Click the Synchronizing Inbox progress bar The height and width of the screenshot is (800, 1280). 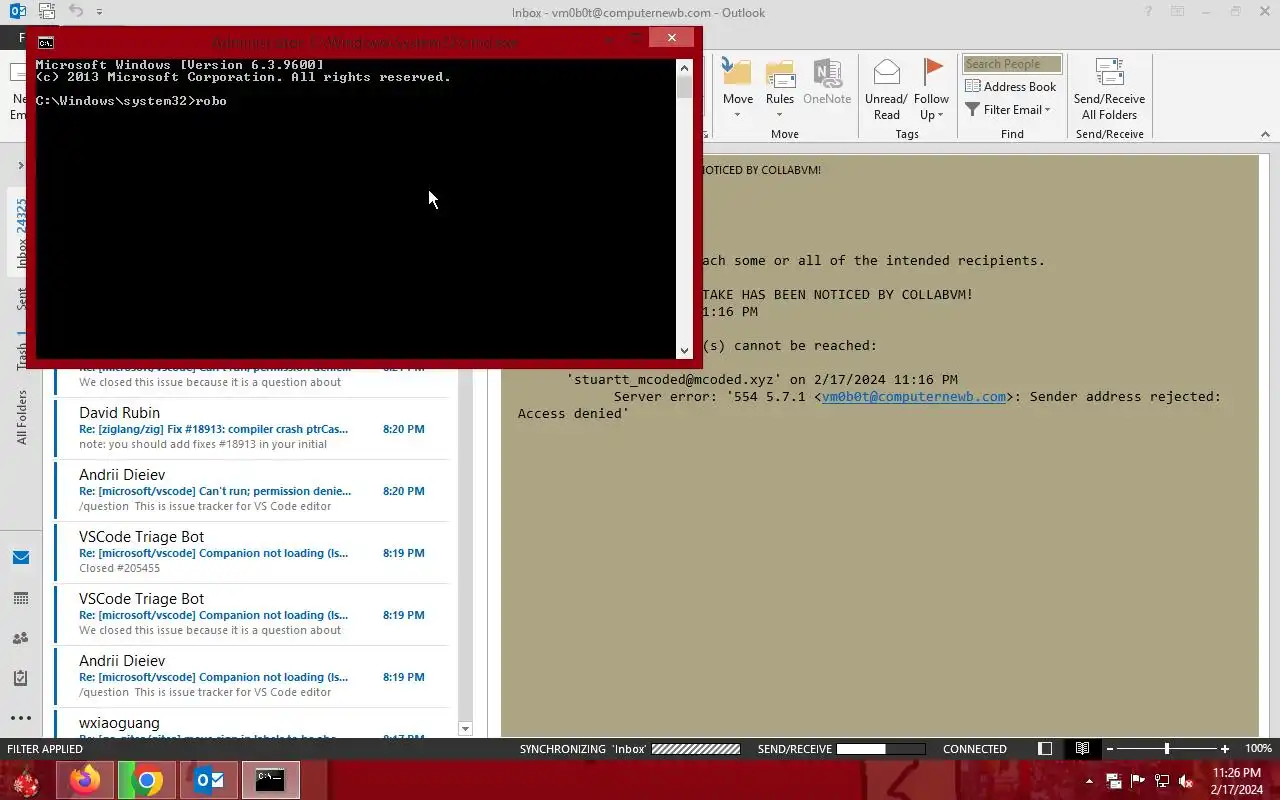point(696,748)
